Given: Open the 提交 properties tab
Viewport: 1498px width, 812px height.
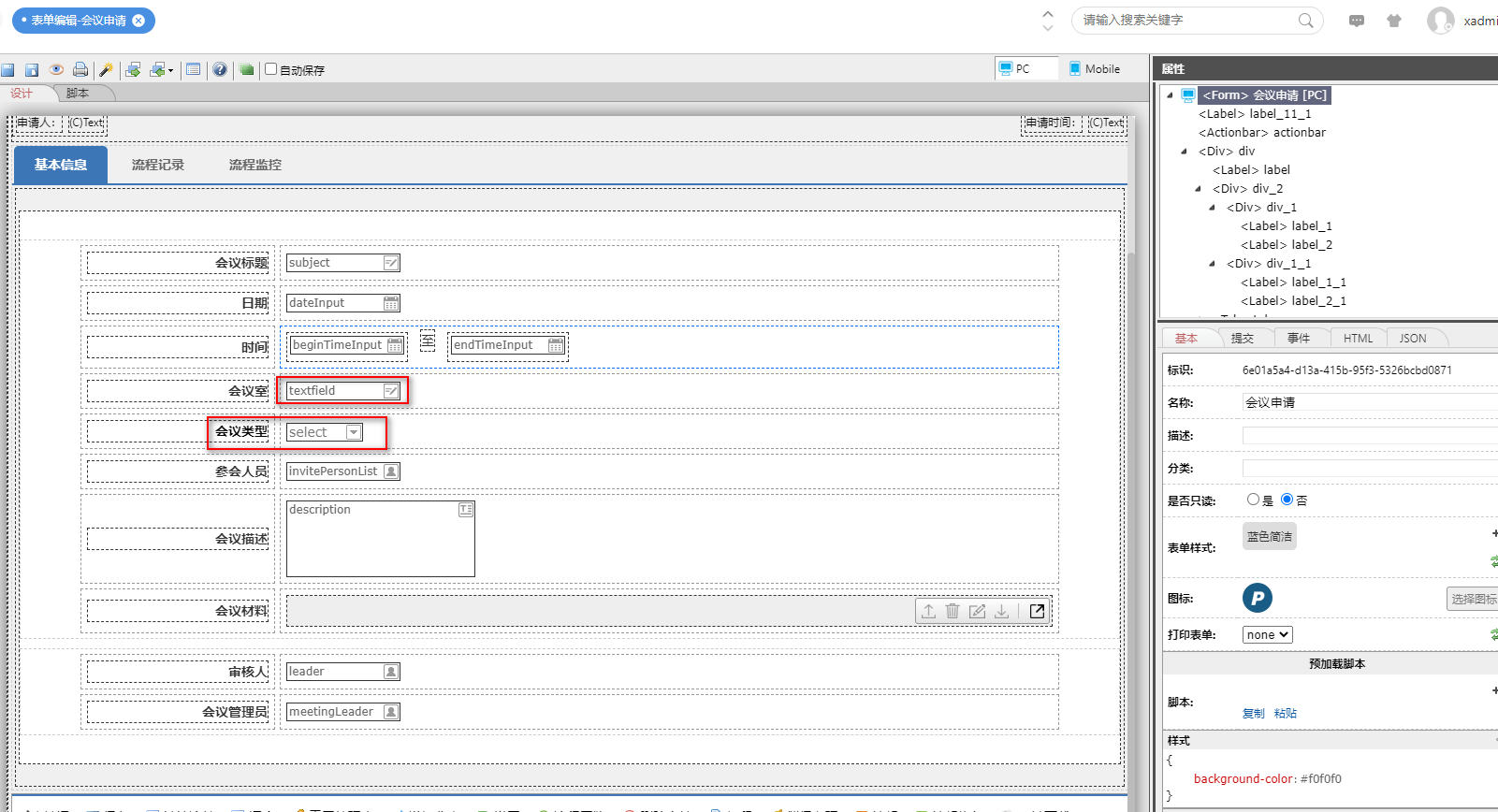Looking at the screenshot, I should [x=1243, y=338].
